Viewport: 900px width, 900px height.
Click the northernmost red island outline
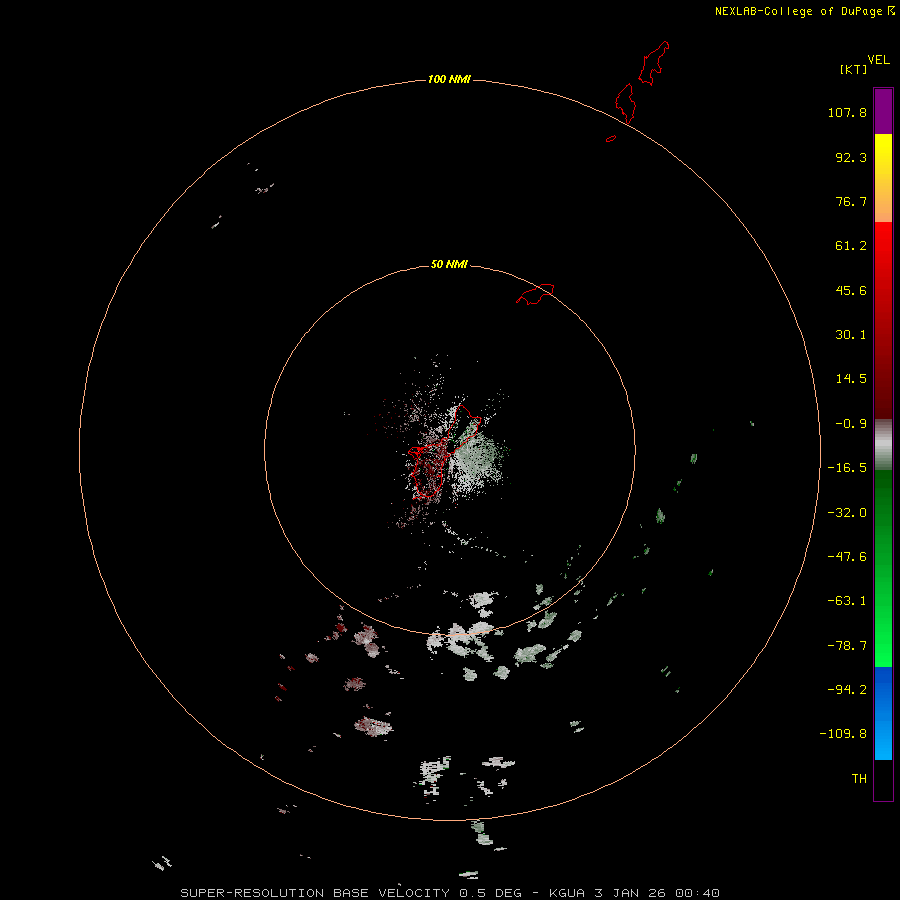pos(654,63)
